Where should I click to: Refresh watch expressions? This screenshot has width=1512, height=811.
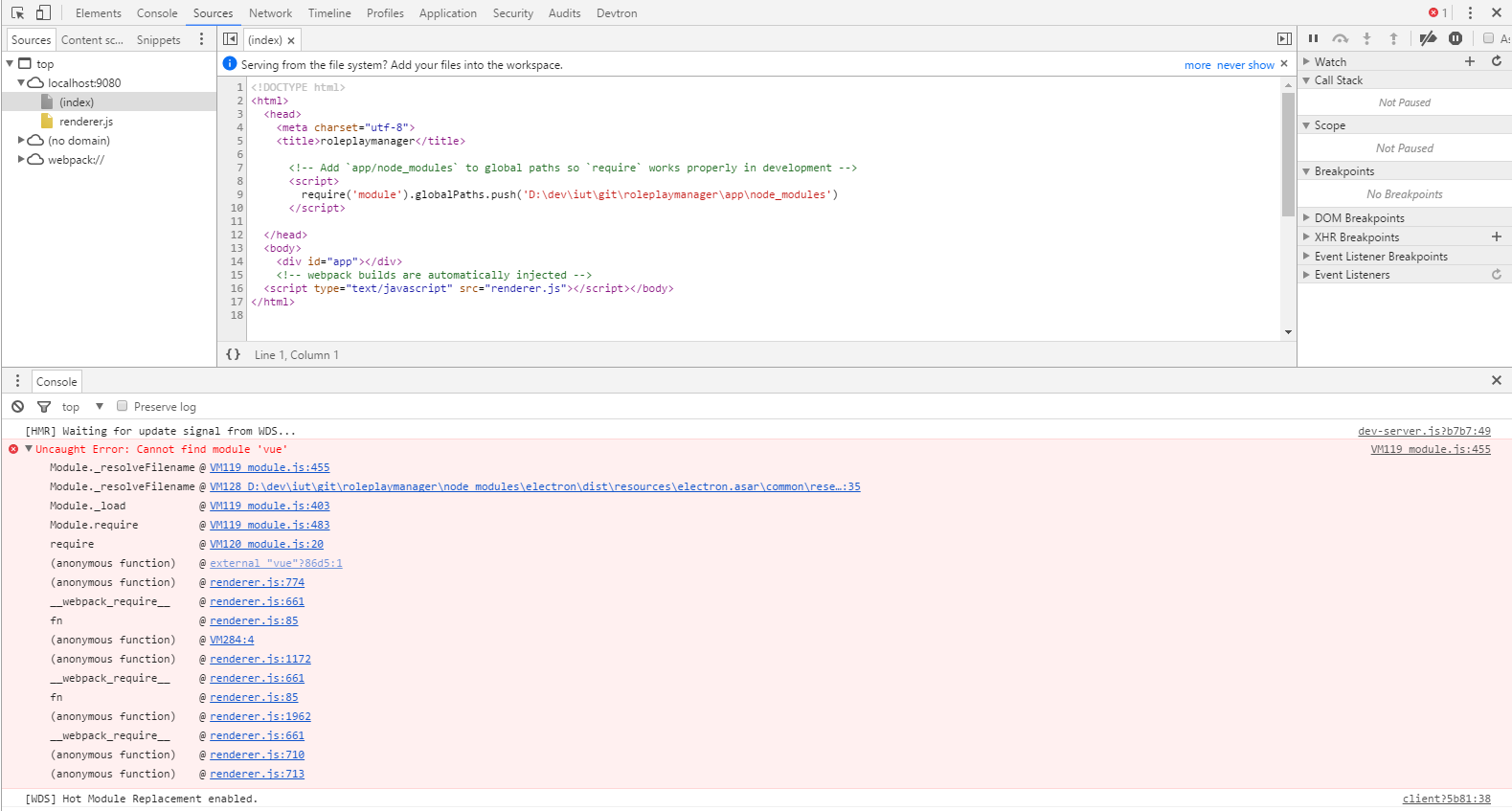pos(1497,61)
